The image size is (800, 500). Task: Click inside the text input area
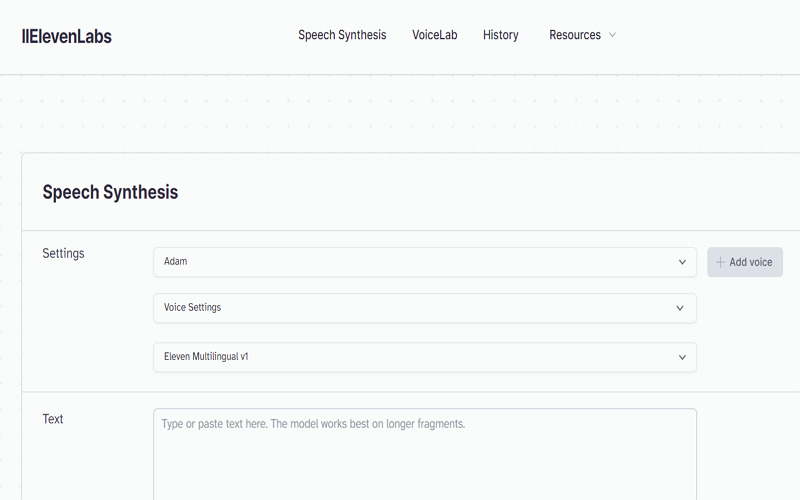tap(424, 454)
